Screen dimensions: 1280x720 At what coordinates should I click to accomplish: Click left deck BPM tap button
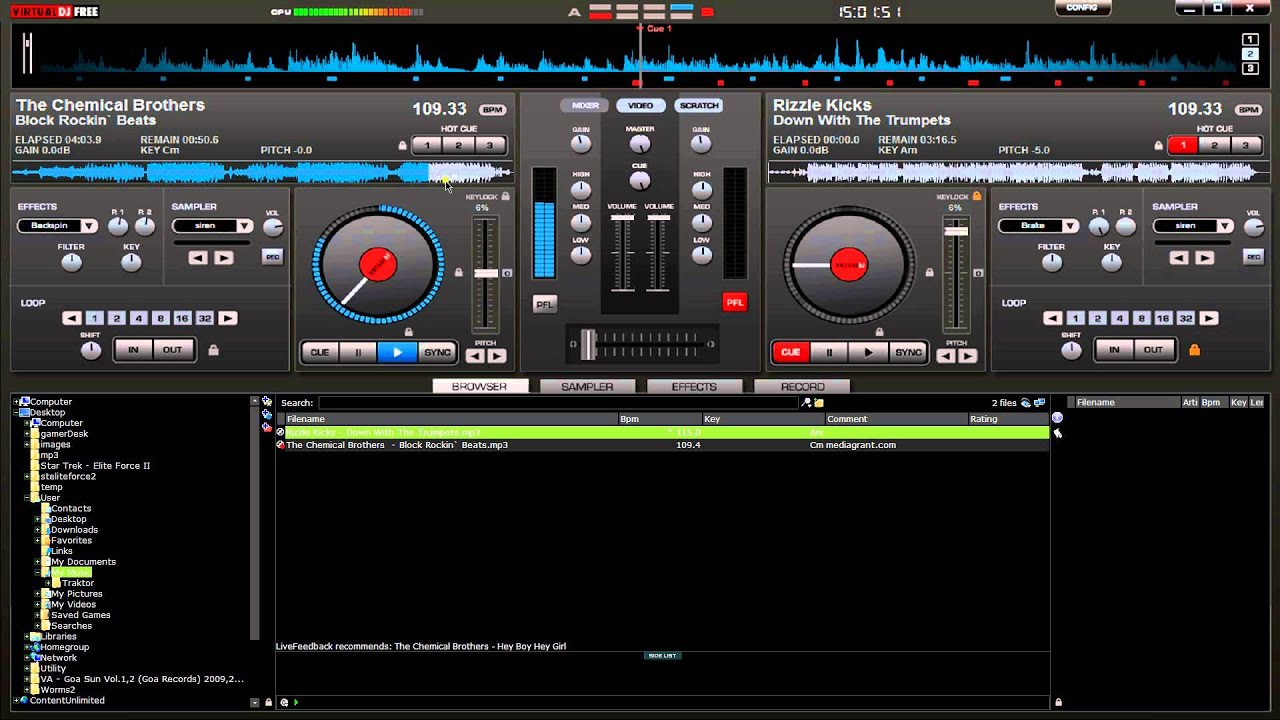(x=492, y=110)
